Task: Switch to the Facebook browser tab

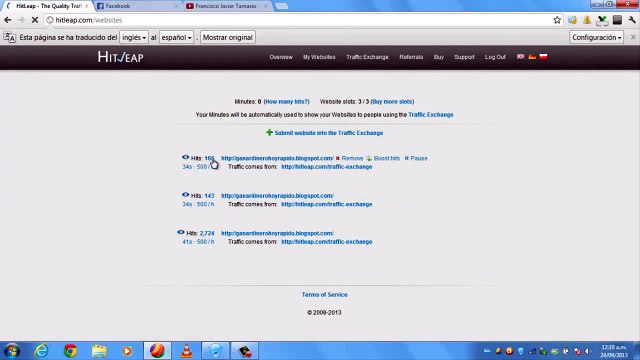Action: [136, 6]
